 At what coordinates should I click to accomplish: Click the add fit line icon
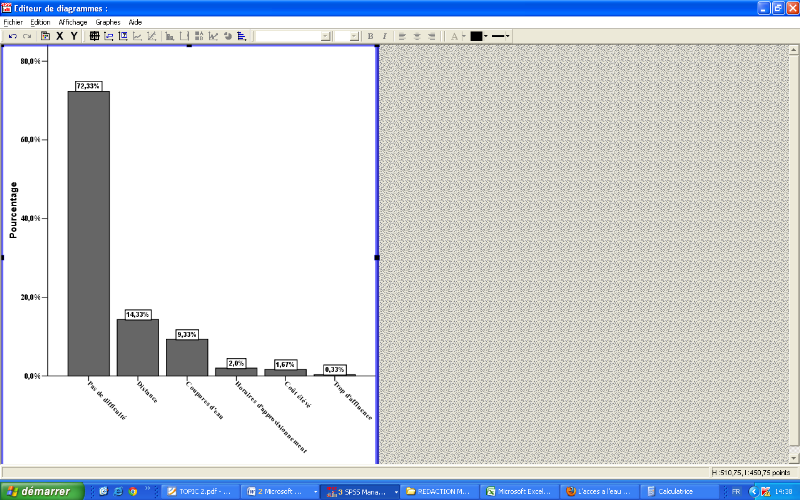(x=152, y=36)
